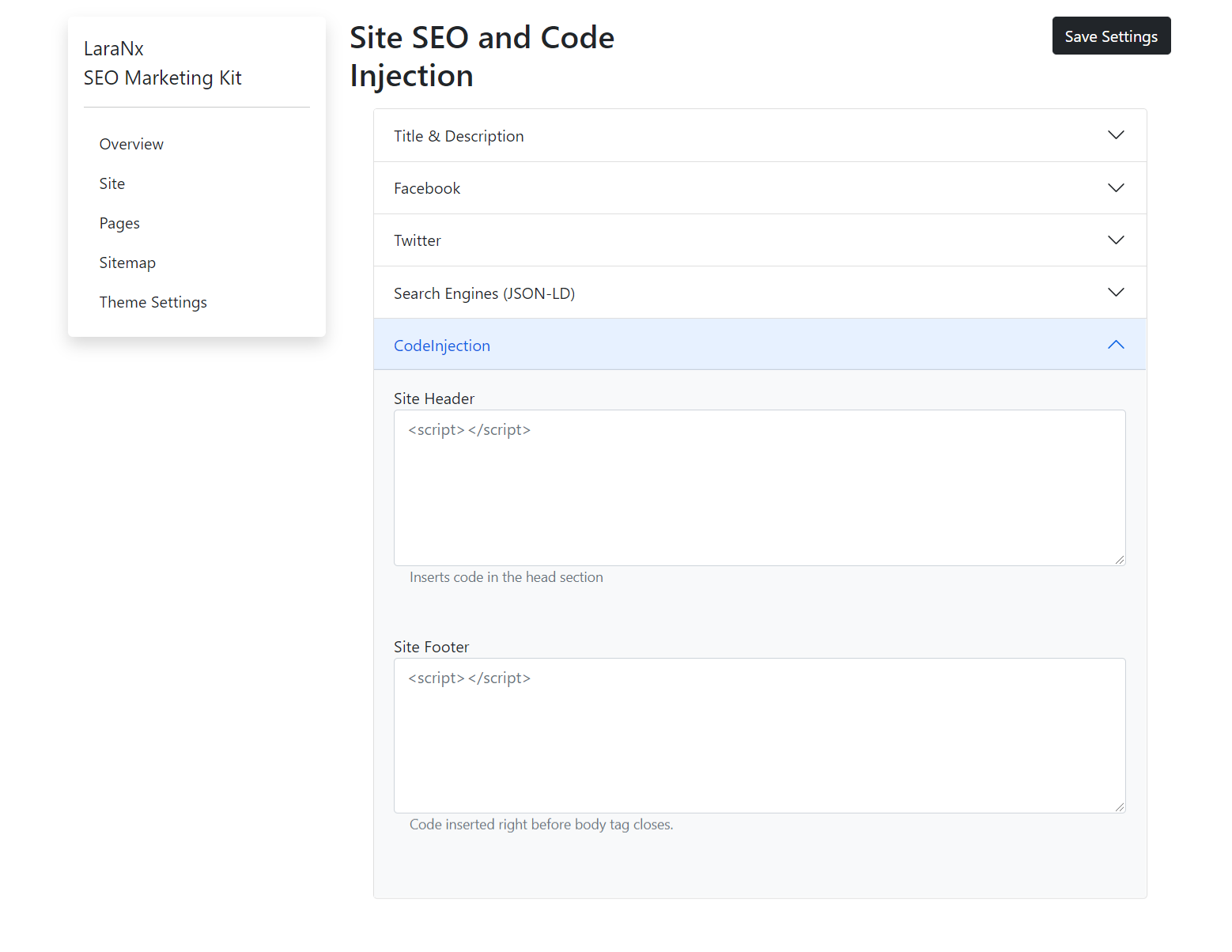Open the Overview page in the sidebar
The image size is (1232, 952).
point(131,144)
